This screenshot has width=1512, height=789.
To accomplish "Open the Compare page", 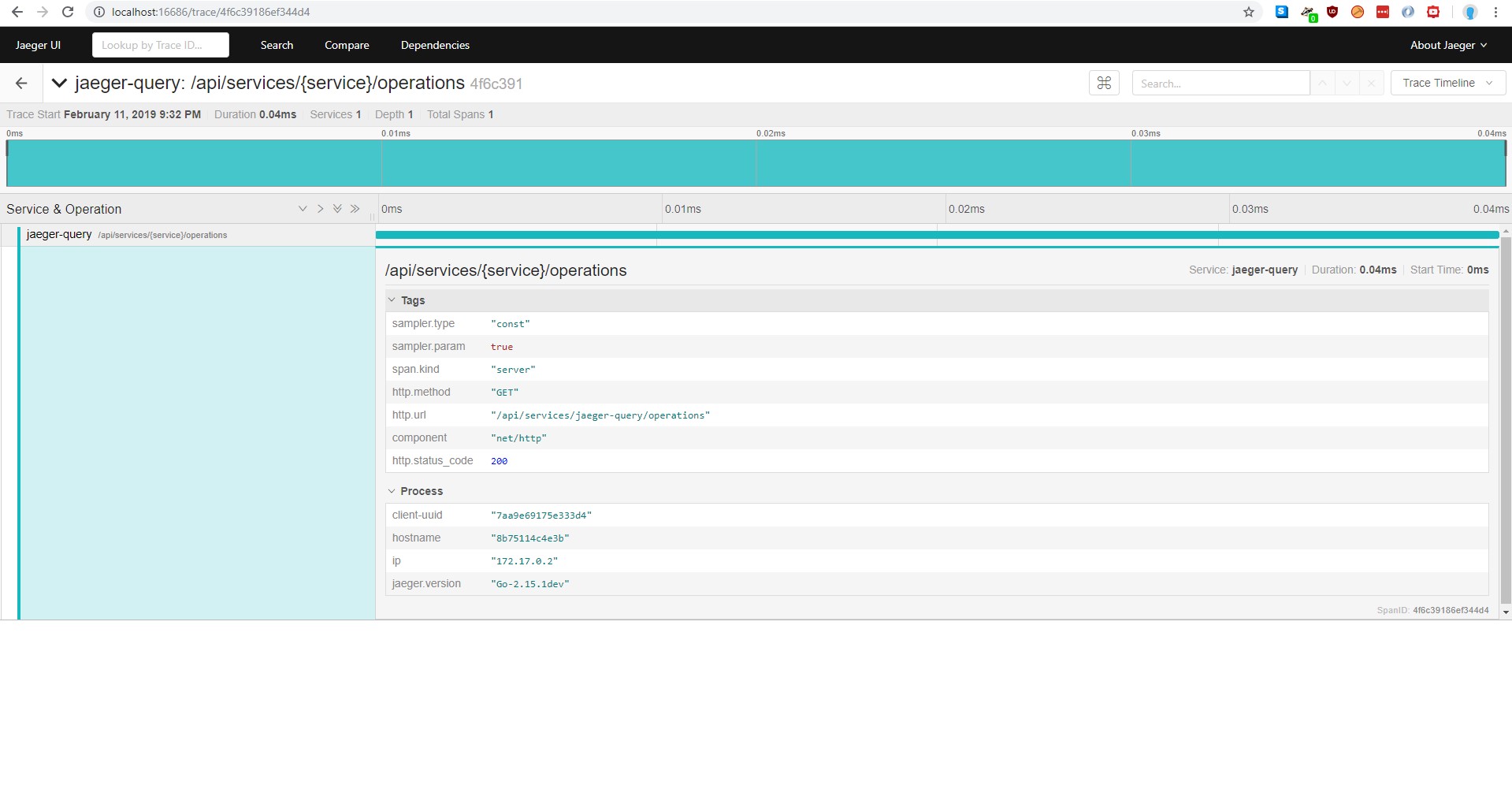I will [347, 45].
